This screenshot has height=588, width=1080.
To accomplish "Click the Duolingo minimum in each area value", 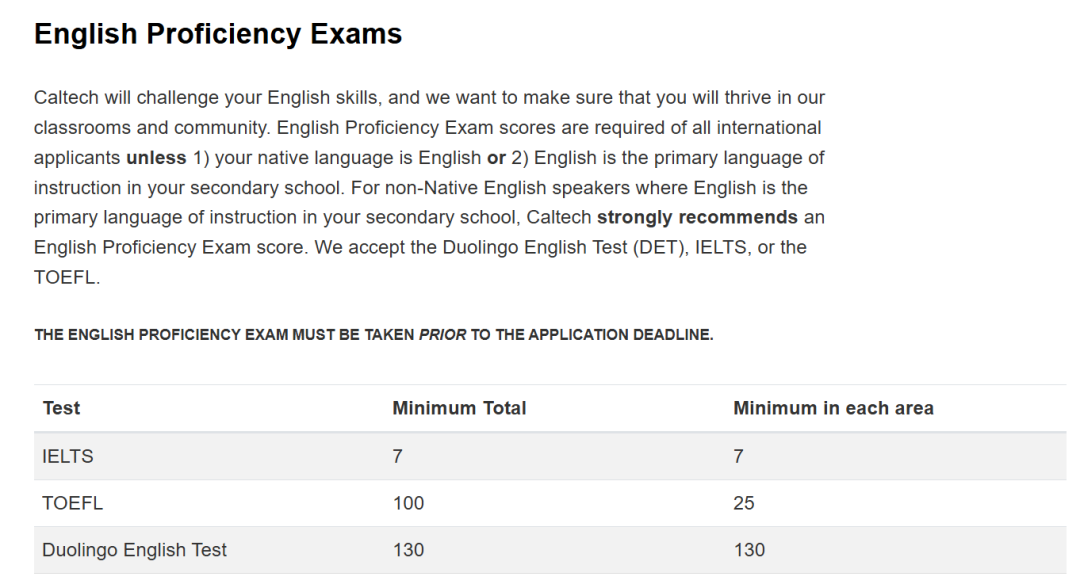I will coord(749,550).
